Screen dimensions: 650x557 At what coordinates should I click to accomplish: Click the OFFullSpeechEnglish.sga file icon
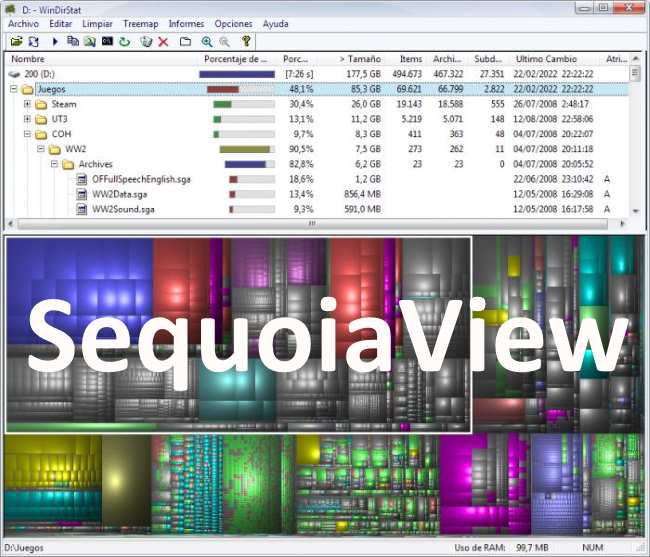click(x=82, y=179)
